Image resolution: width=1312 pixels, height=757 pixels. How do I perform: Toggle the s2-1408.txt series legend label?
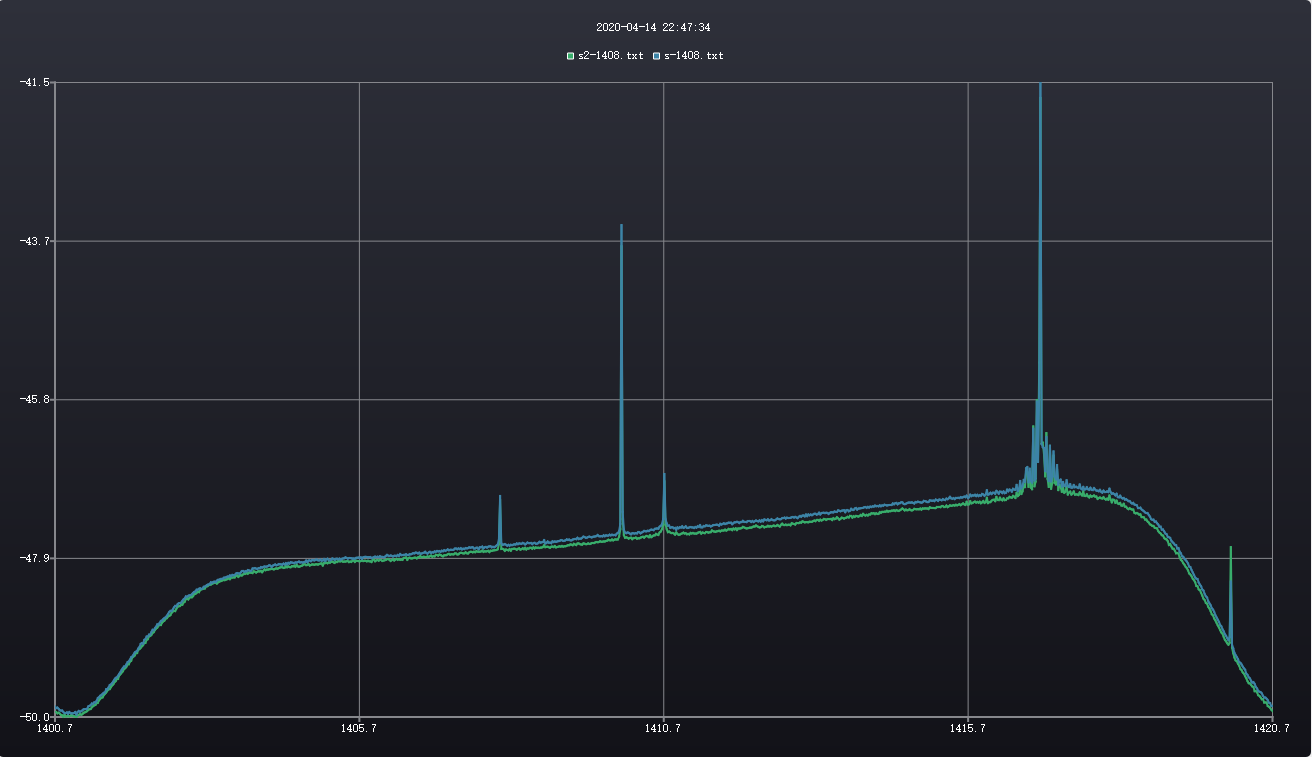point(610,56)
